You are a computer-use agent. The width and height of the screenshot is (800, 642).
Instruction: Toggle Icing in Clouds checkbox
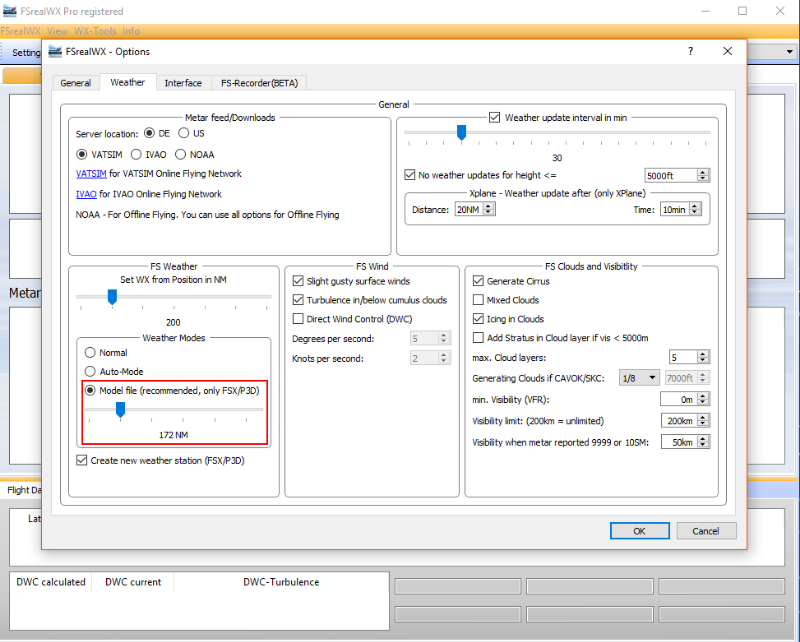[x=478, y=318]
